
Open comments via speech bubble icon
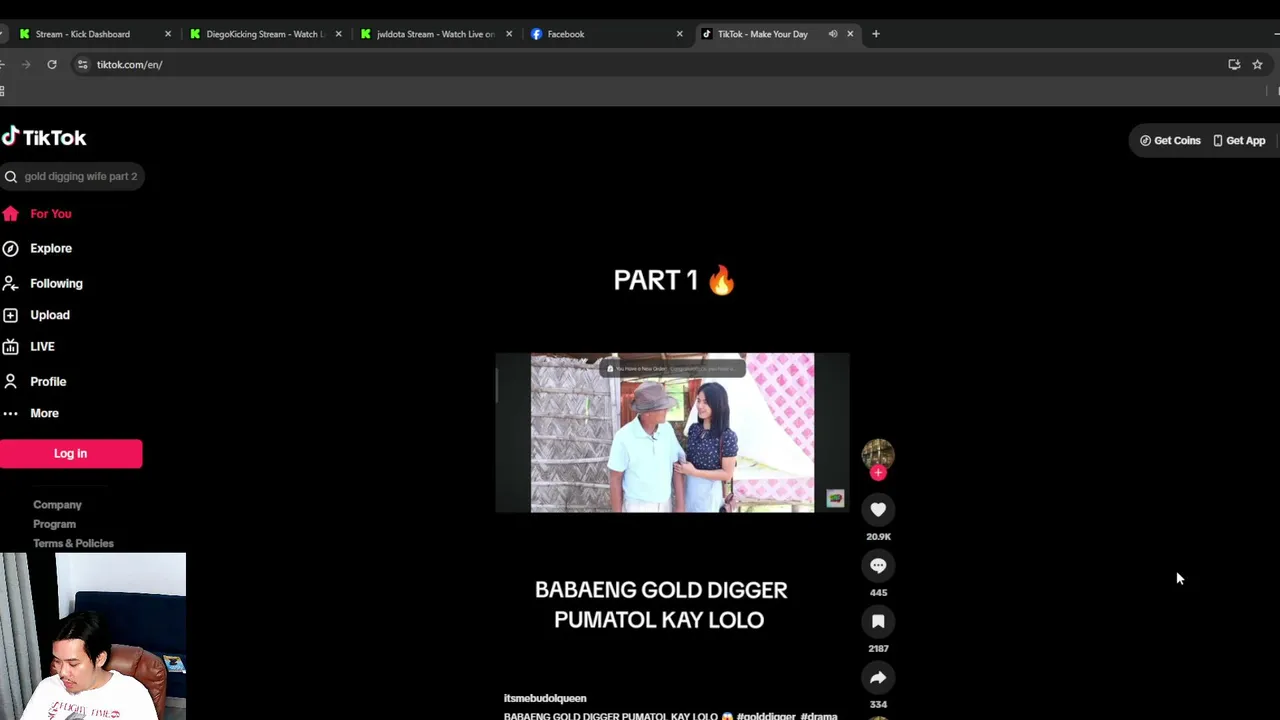[x=878, y=566]
